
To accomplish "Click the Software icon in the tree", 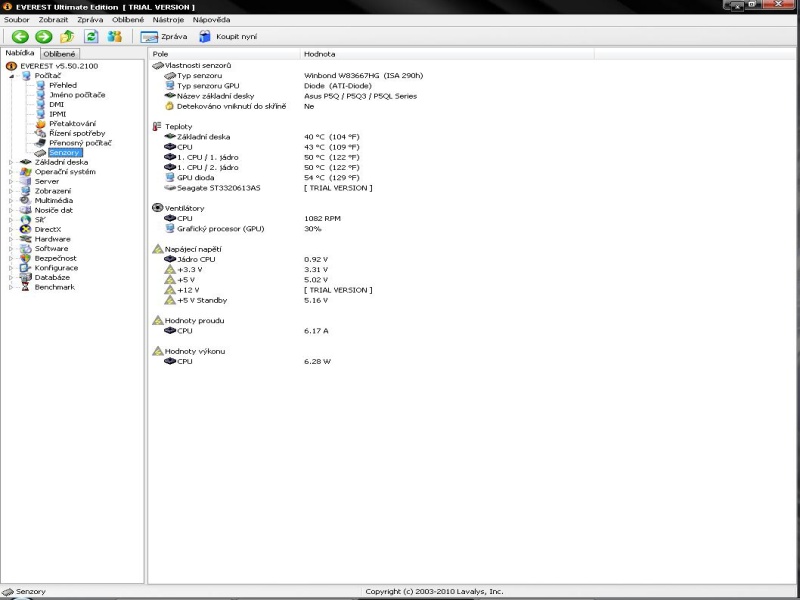I will pos(26,248).
